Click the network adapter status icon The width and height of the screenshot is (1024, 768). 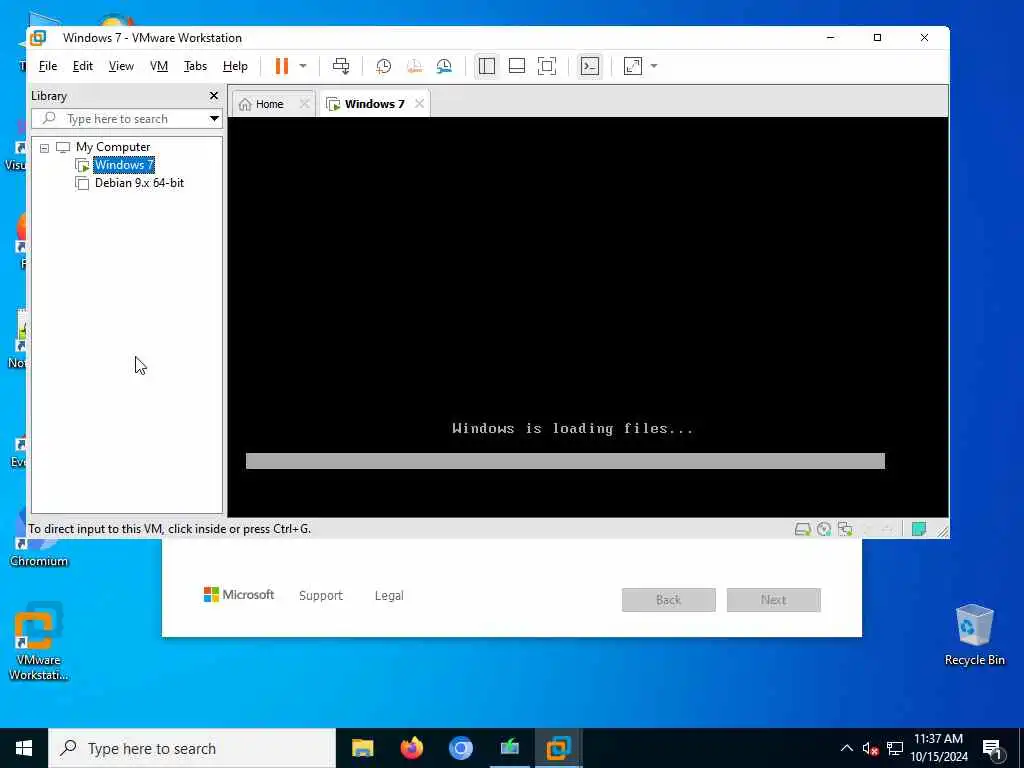coord(845,529)
